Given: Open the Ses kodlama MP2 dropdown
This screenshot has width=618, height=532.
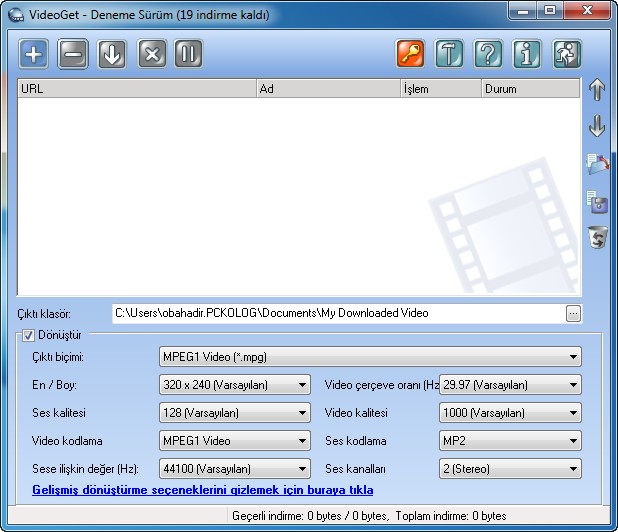Looking at the screenshot, I should pyautogui.click(x=510, y=441).
